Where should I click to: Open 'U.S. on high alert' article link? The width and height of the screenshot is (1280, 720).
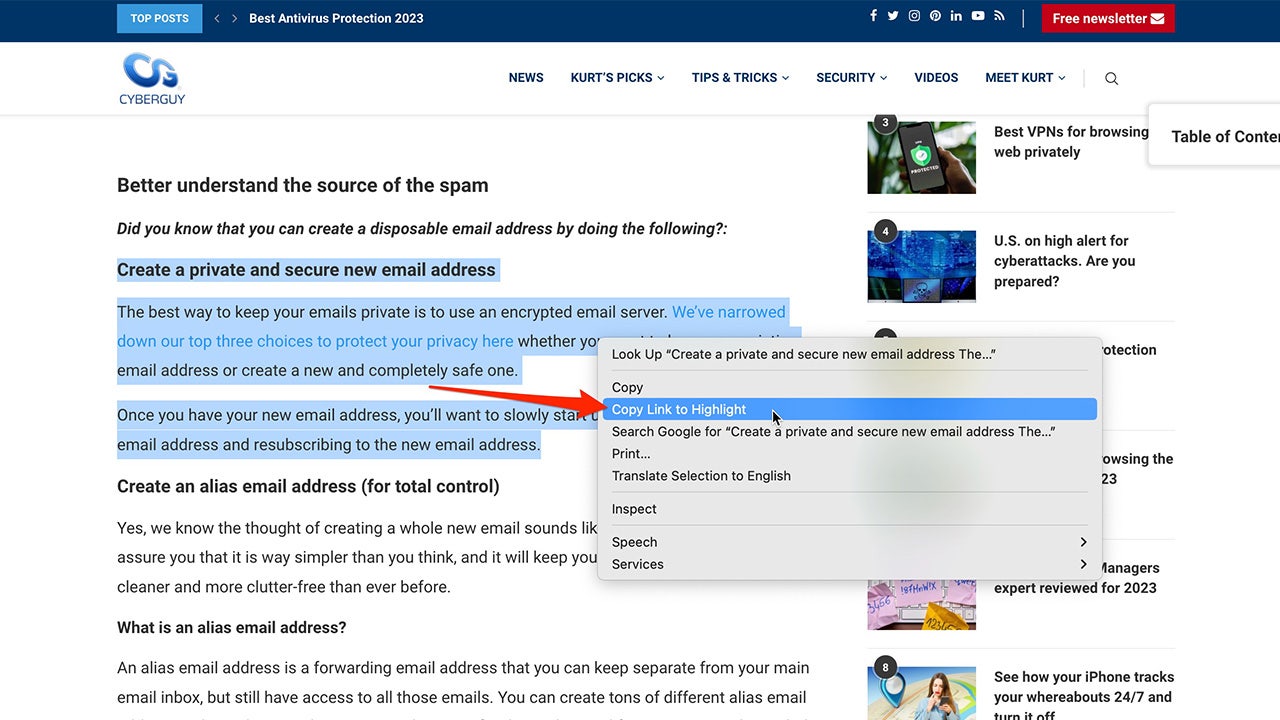pyautogui.click(x=1065, y=261)
